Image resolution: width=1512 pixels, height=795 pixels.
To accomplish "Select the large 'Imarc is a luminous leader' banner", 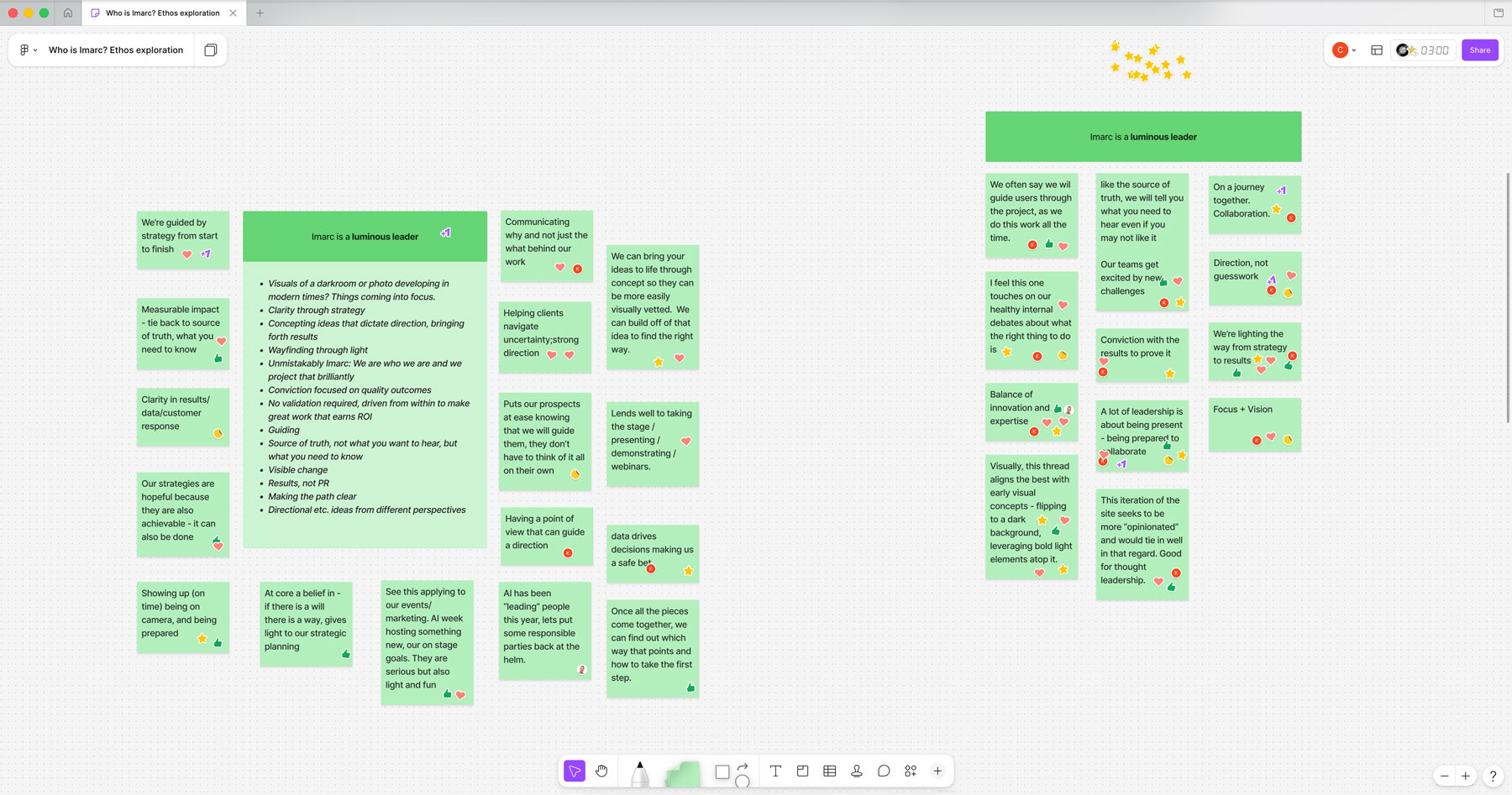I will pos(1143,137).
